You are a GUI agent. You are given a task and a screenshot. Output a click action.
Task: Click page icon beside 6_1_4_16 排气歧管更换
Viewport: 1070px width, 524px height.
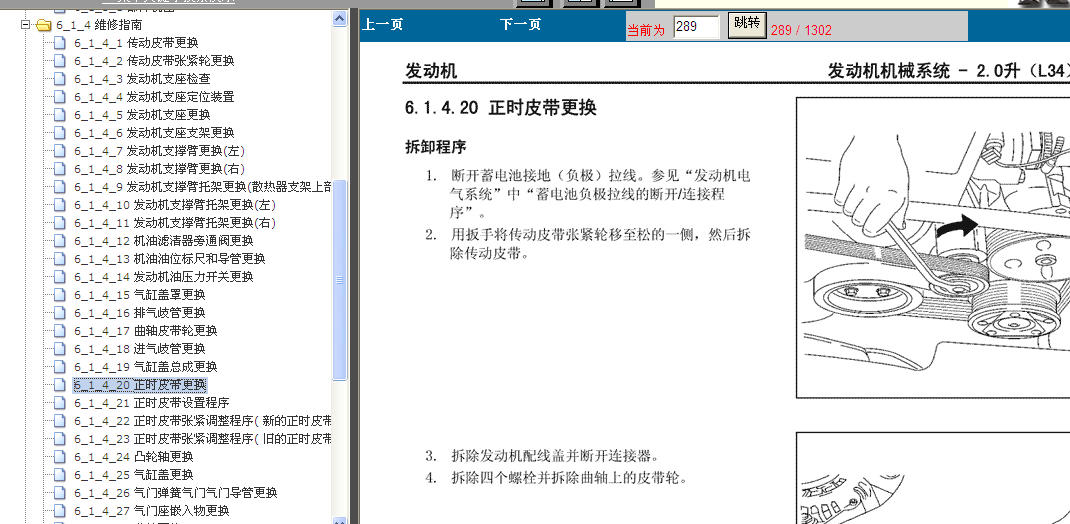click(60, 312)
